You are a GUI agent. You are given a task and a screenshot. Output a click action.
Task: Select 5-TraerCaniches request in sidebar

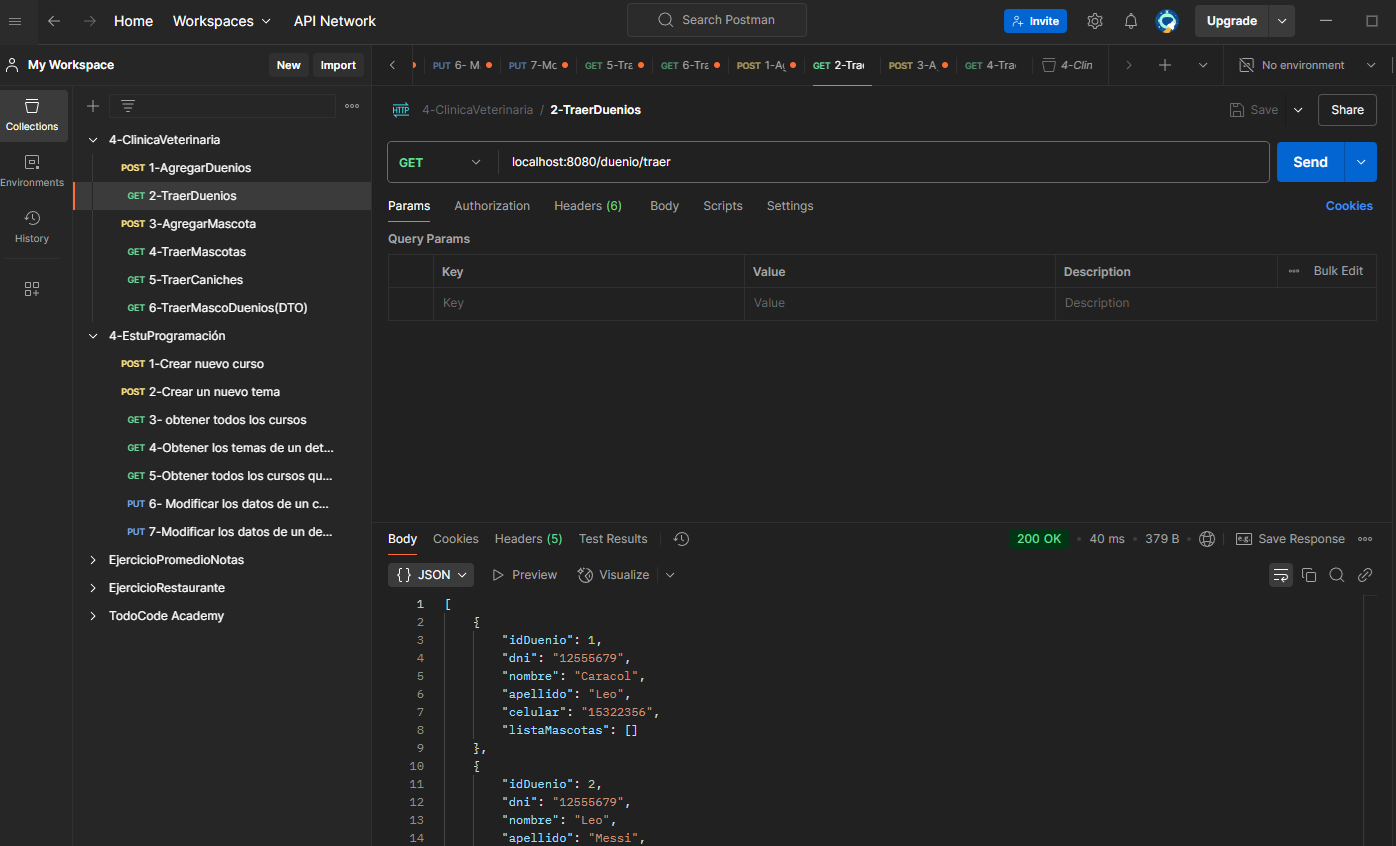click(x=195, y=280)
